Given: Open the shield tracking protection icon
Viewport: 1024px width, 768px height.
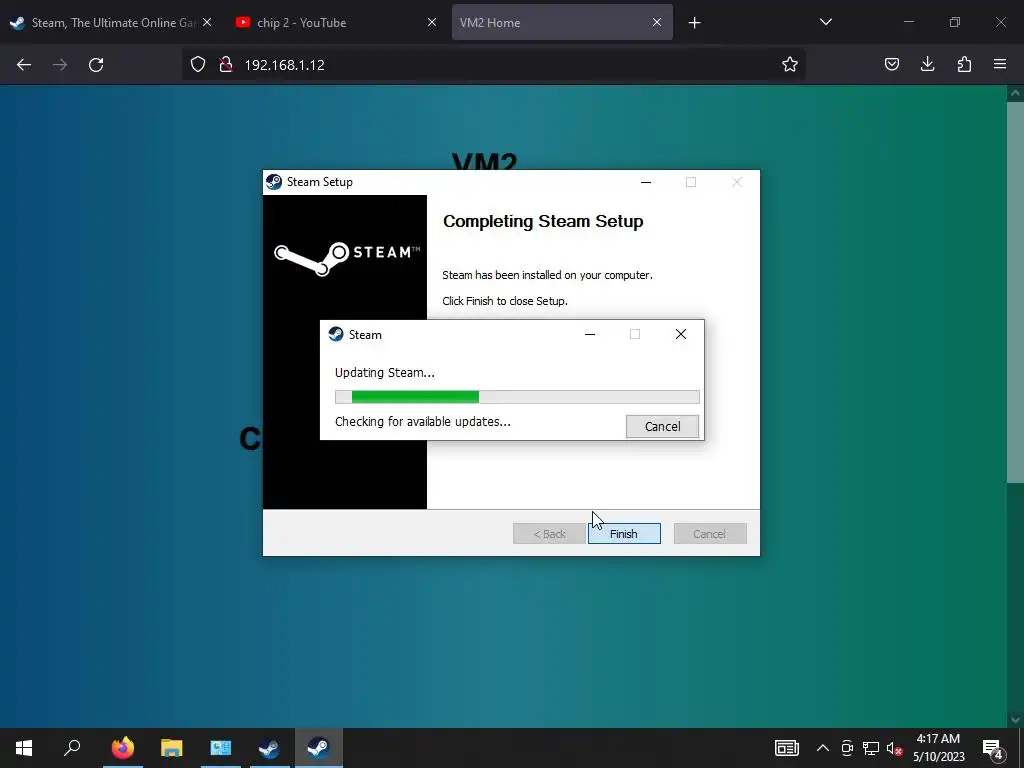Looking at the screenshot, I should [x=198, y=64].
